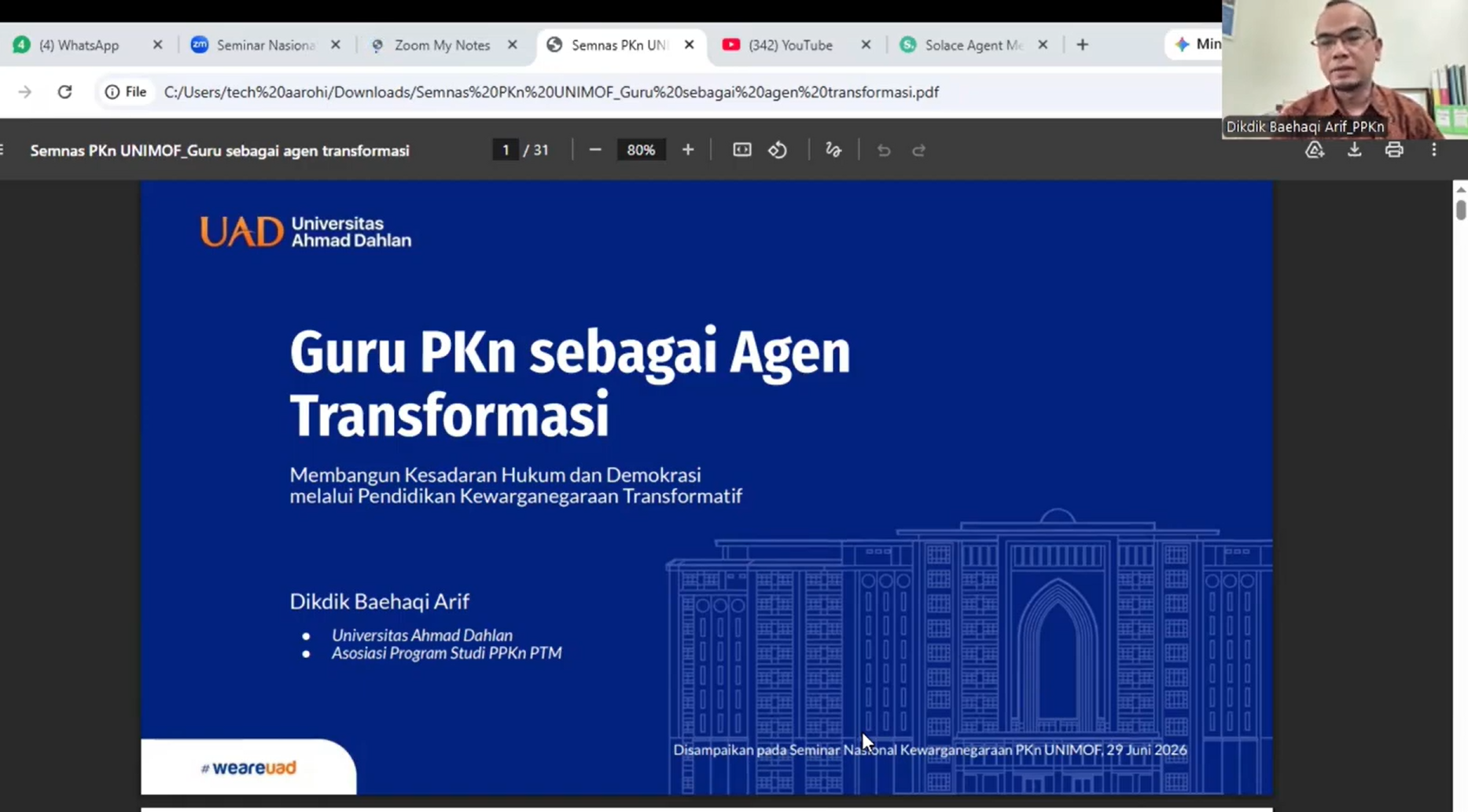Rotate the PDF counterclockwise

[x=778, y=149]
